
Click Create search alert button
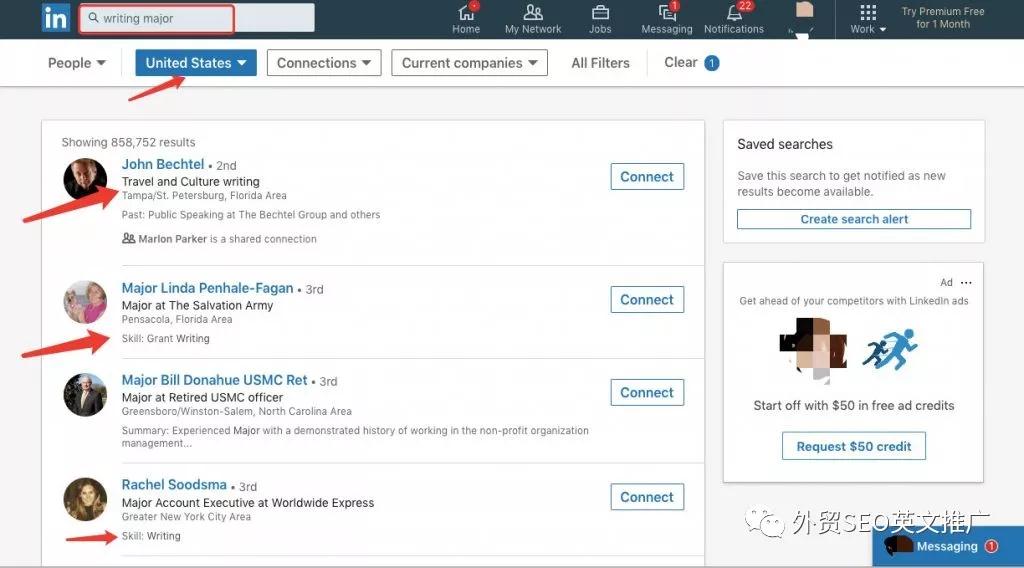(854, 219)
